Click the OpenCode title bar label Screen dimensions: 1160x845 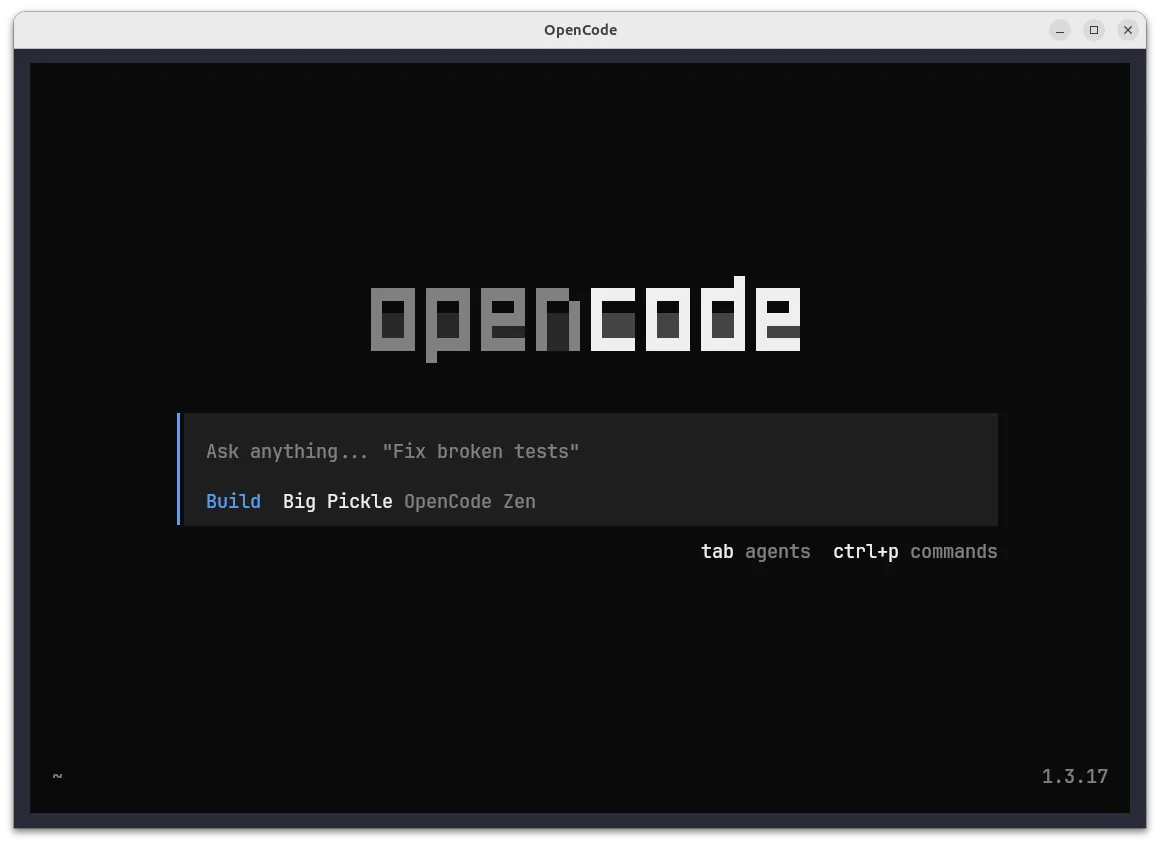coord(580,30)
